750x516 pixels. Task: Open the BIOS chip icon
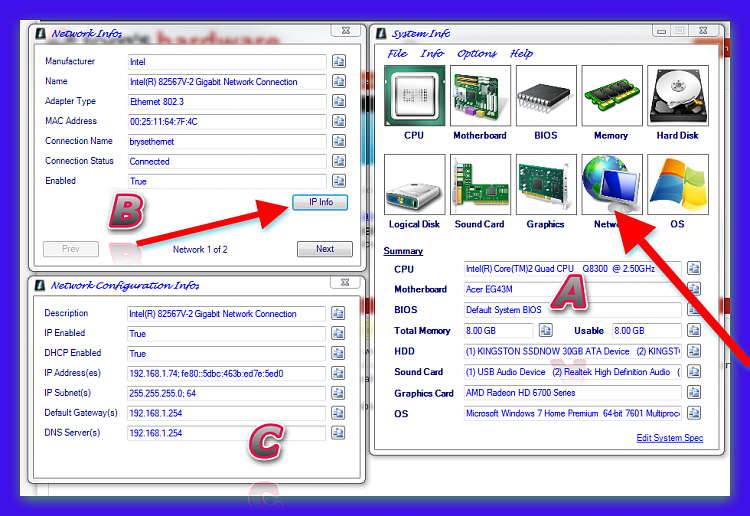[546, 96]
